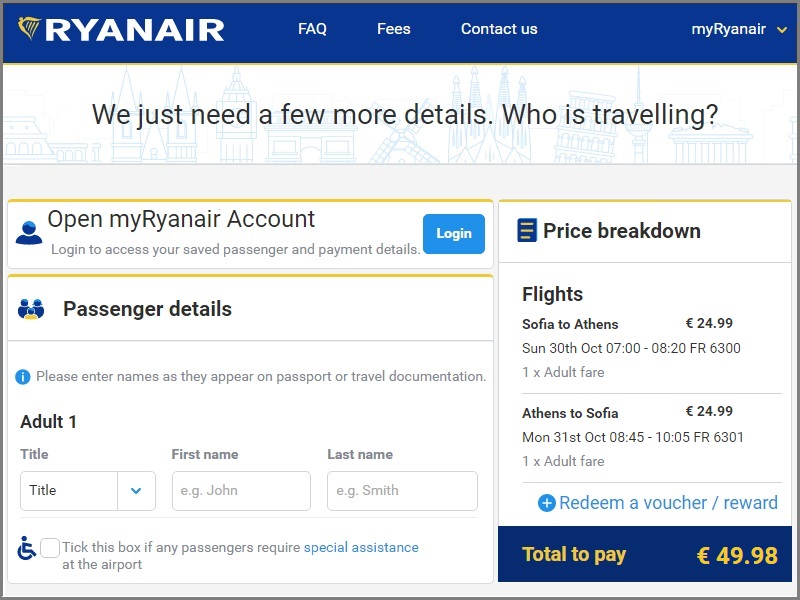
Task: Focus the First name input field
Action: 241,491
